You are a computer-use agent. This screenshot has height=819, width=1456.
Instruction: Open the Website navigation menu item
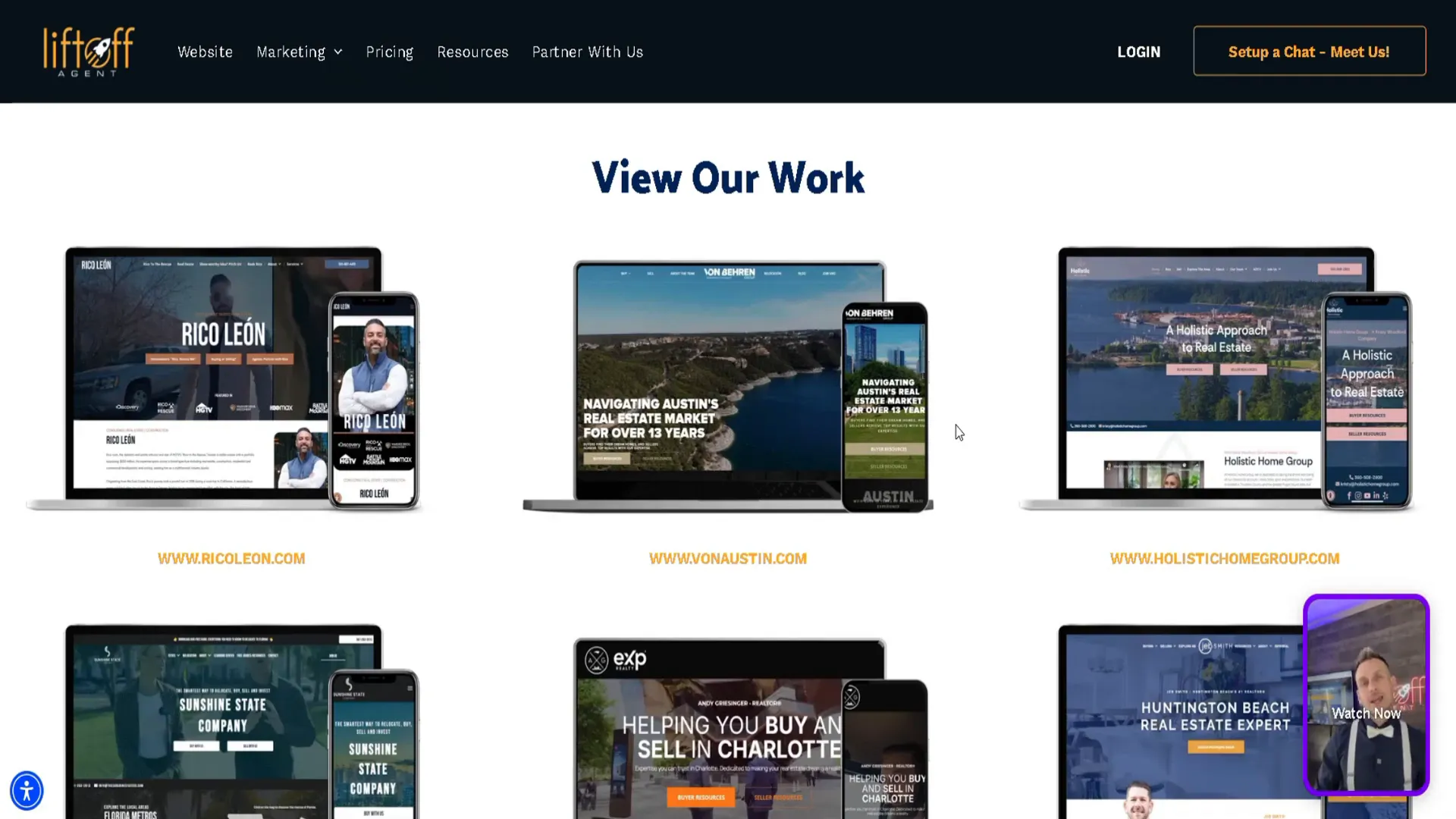point(205,51)
